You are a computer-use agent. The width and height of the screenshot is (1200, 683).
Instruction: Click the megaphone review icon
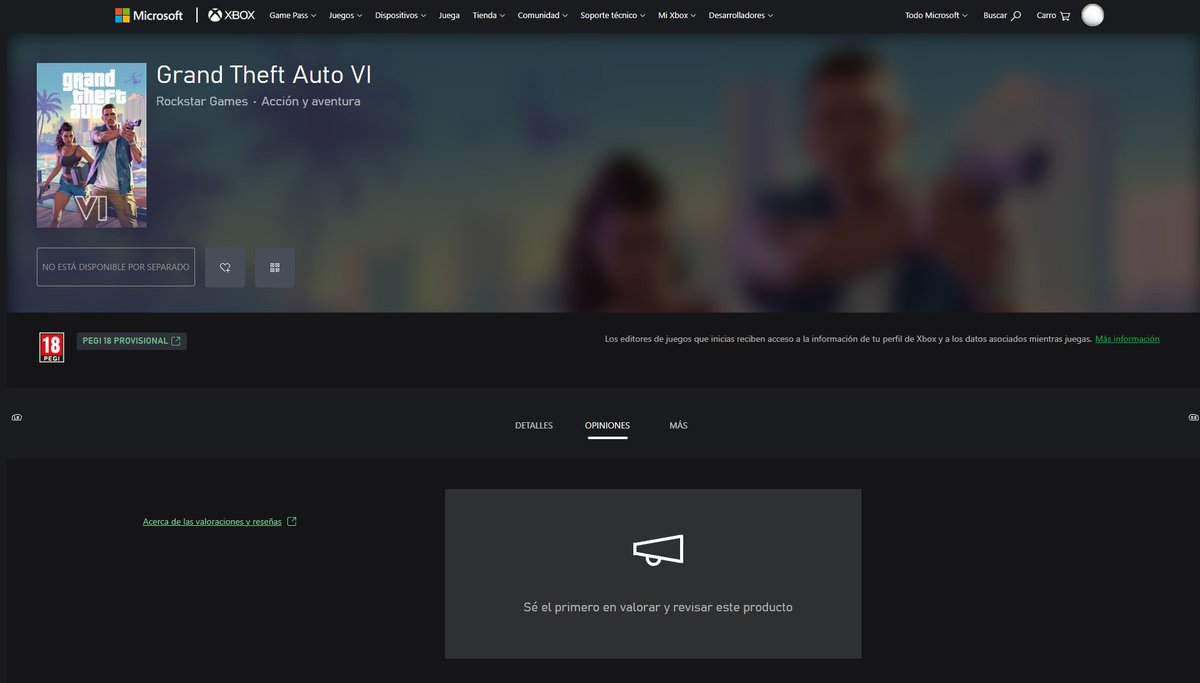tap(658, 550)
